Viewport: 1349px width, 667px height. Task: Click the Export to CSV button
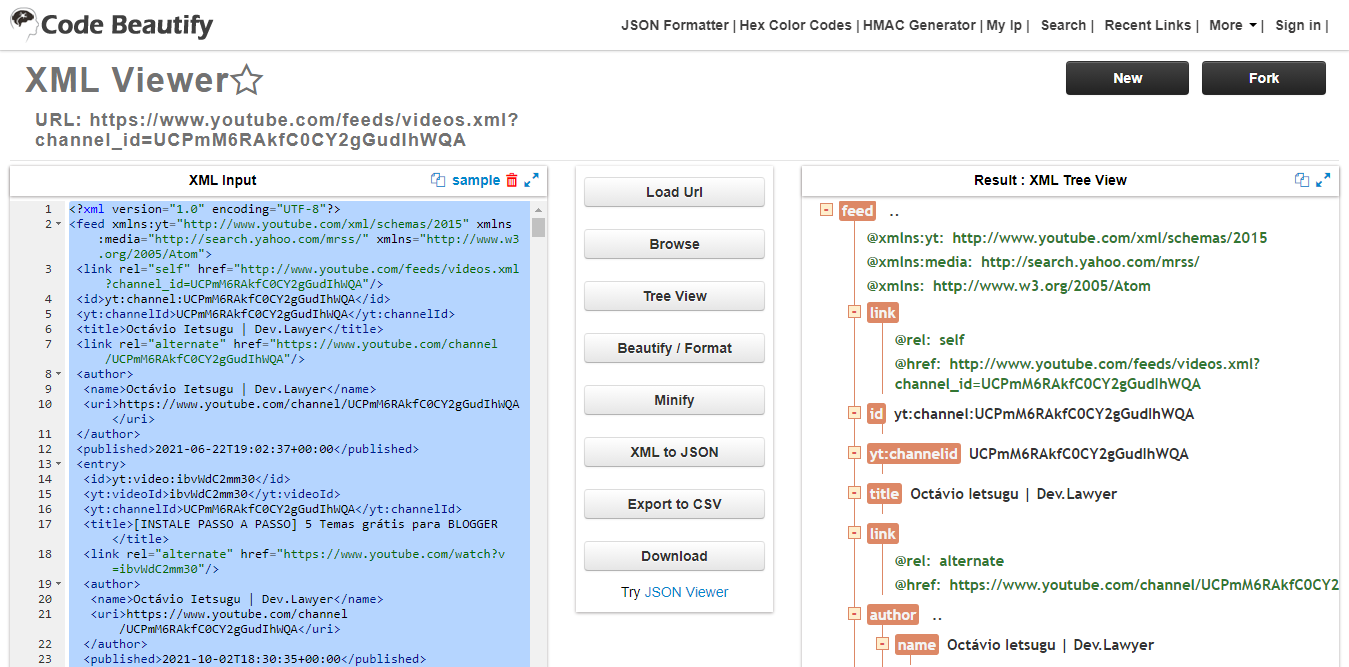click(674, 504)
